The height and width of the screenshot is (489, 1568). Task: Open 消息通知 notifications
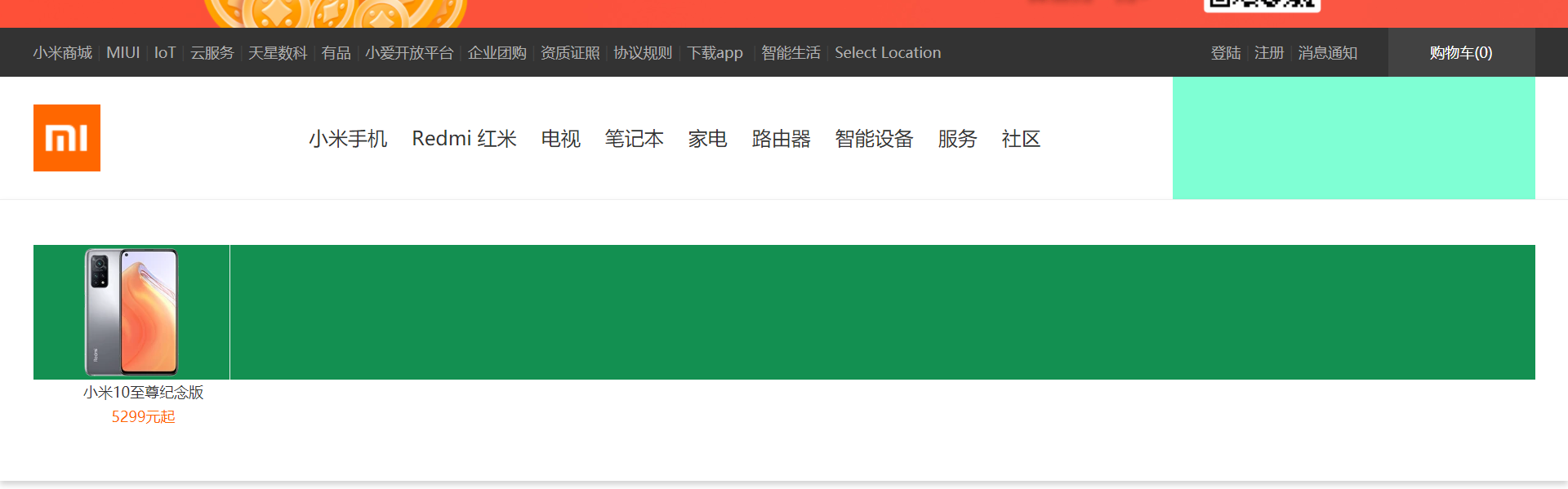point(1328,53)
